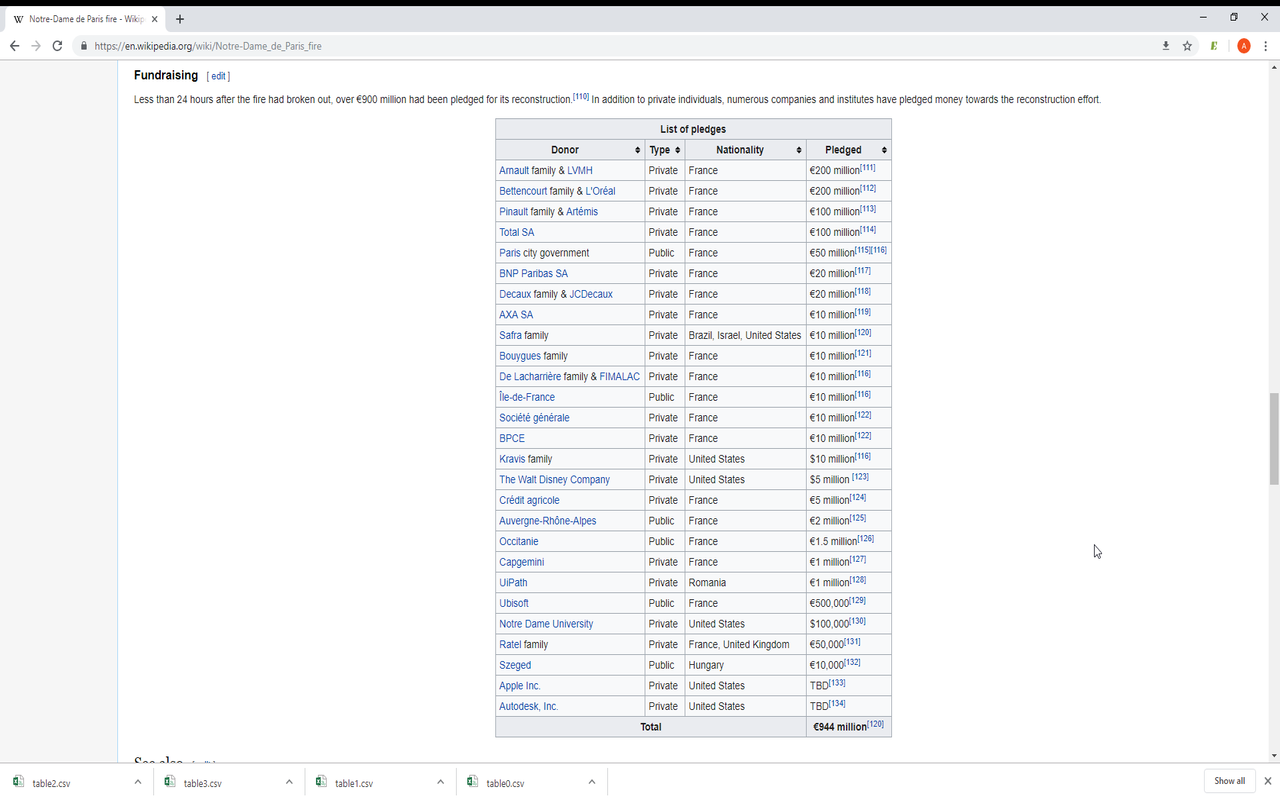Click the browser forward arrow
1280x800 pixels.
(36, 46)
